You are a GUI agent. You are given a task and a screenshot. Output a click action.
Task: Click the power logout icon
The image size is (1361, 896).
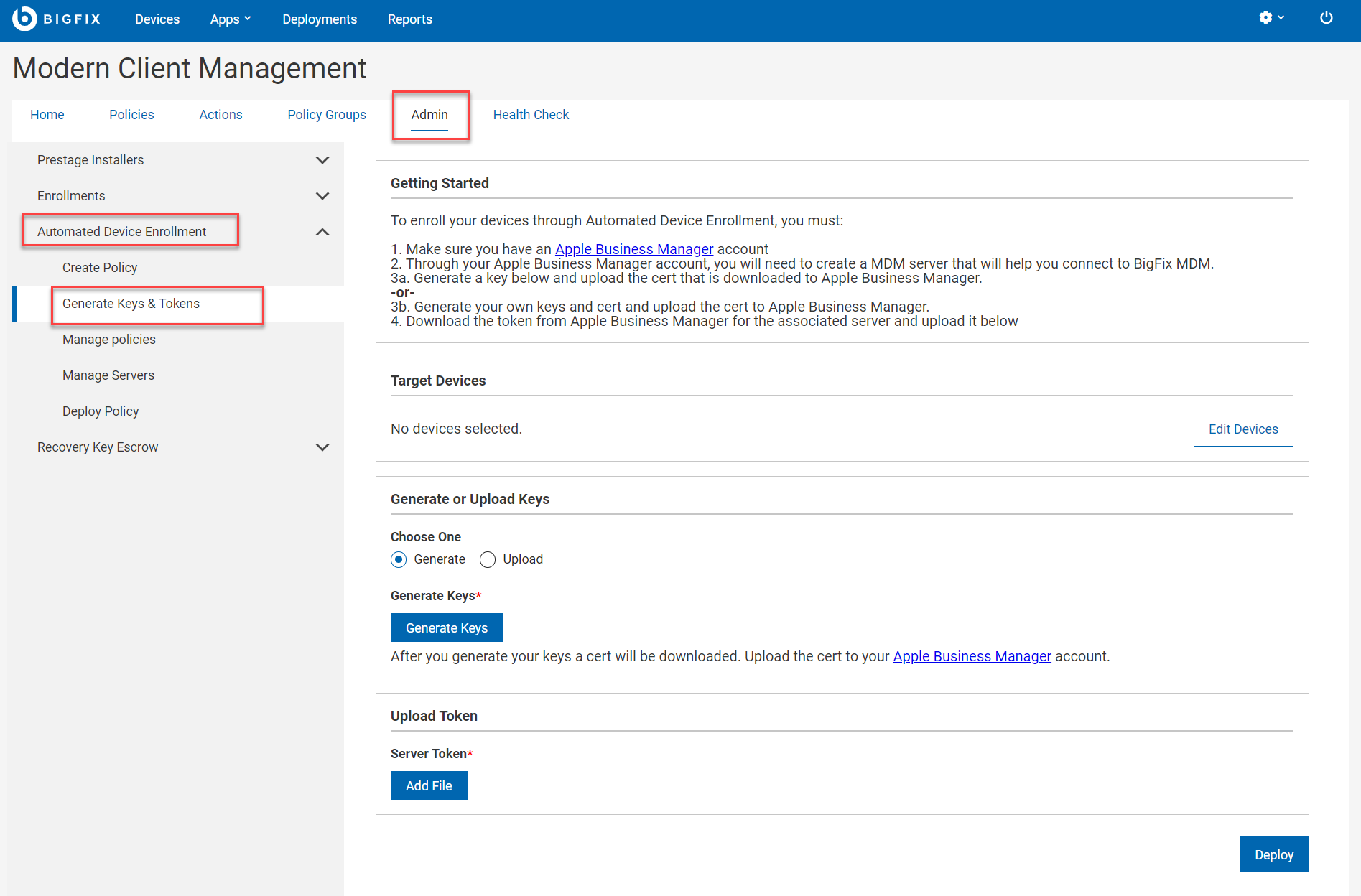point(1326,18)
